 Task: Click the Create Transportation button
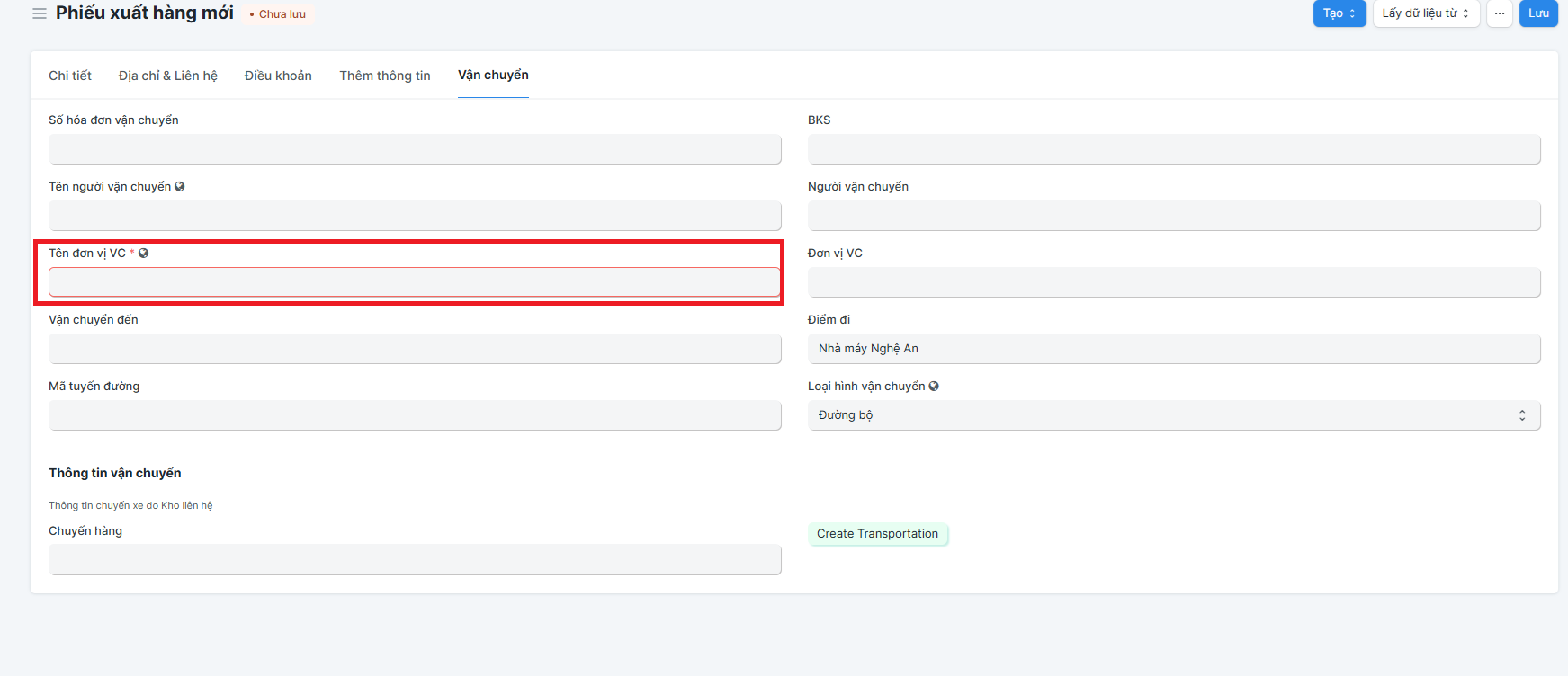coord(877,534)
